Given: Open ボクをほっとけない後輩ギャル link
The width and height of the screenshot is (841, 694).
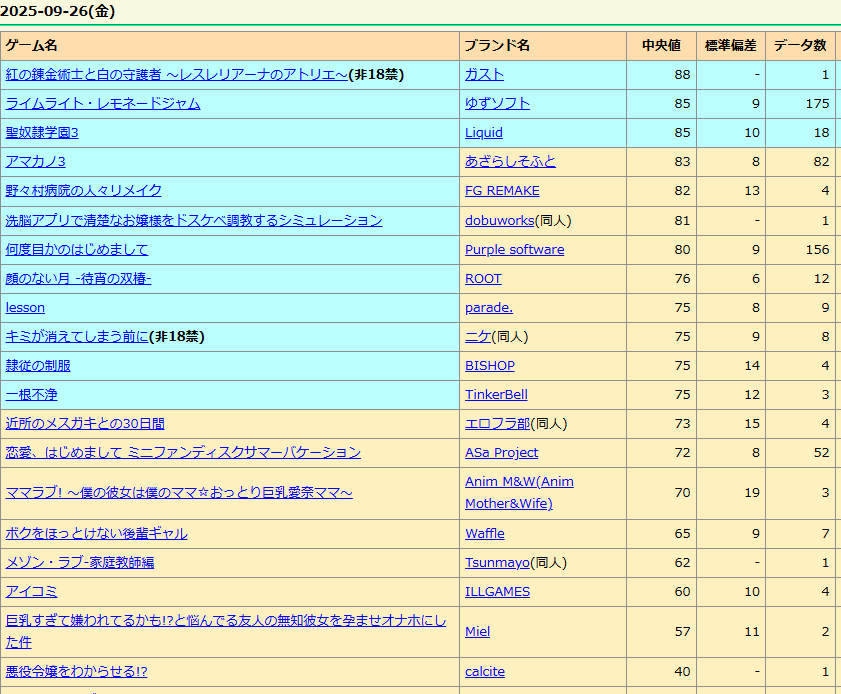Looking at the screenshot, I should [97, 533].
